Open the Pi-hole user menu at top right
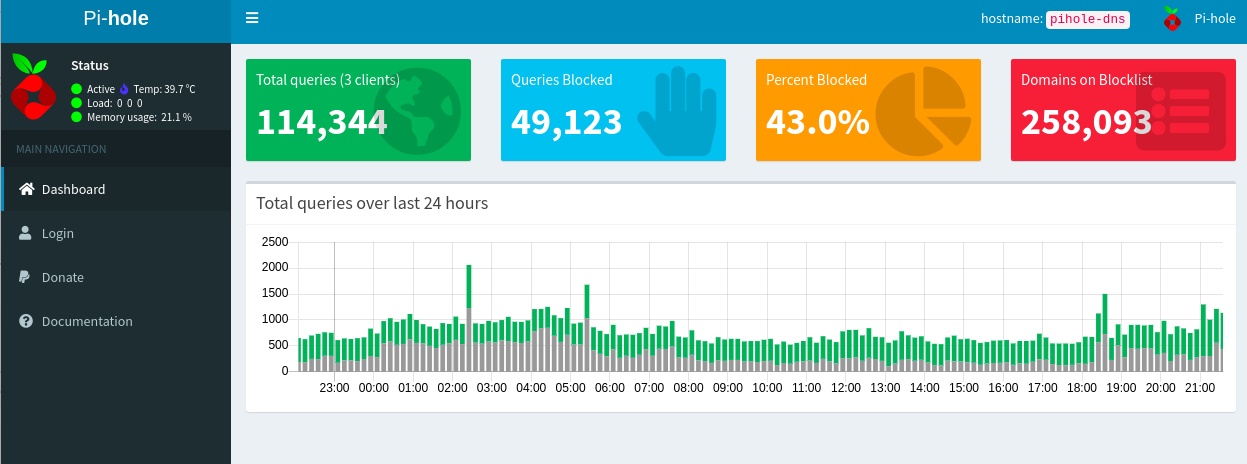Screen dimensions: 1247x464 tap(1199, 18)
